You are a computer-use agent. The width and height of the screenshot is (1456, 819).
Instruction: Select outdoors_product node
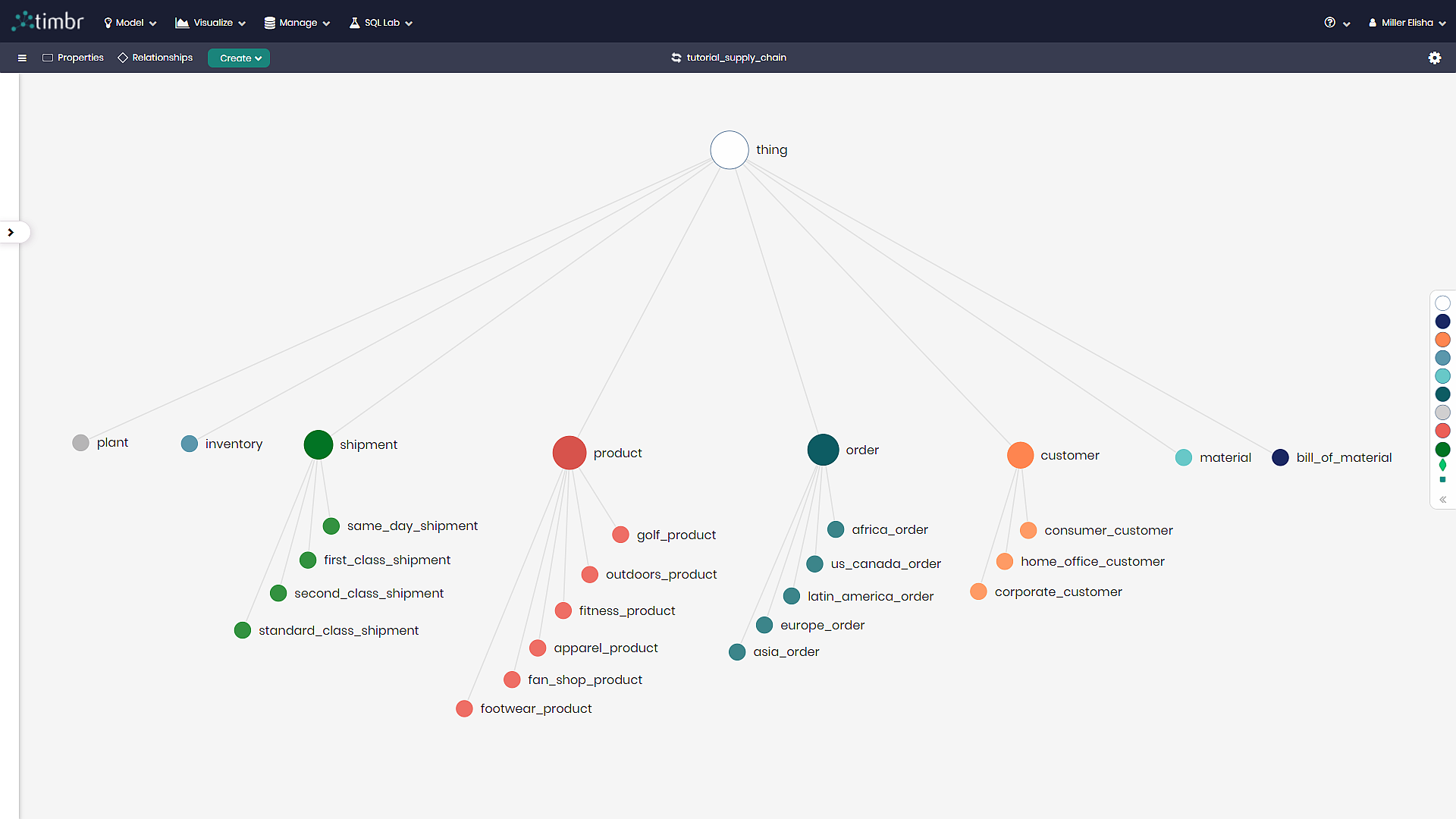pos(590,575)
